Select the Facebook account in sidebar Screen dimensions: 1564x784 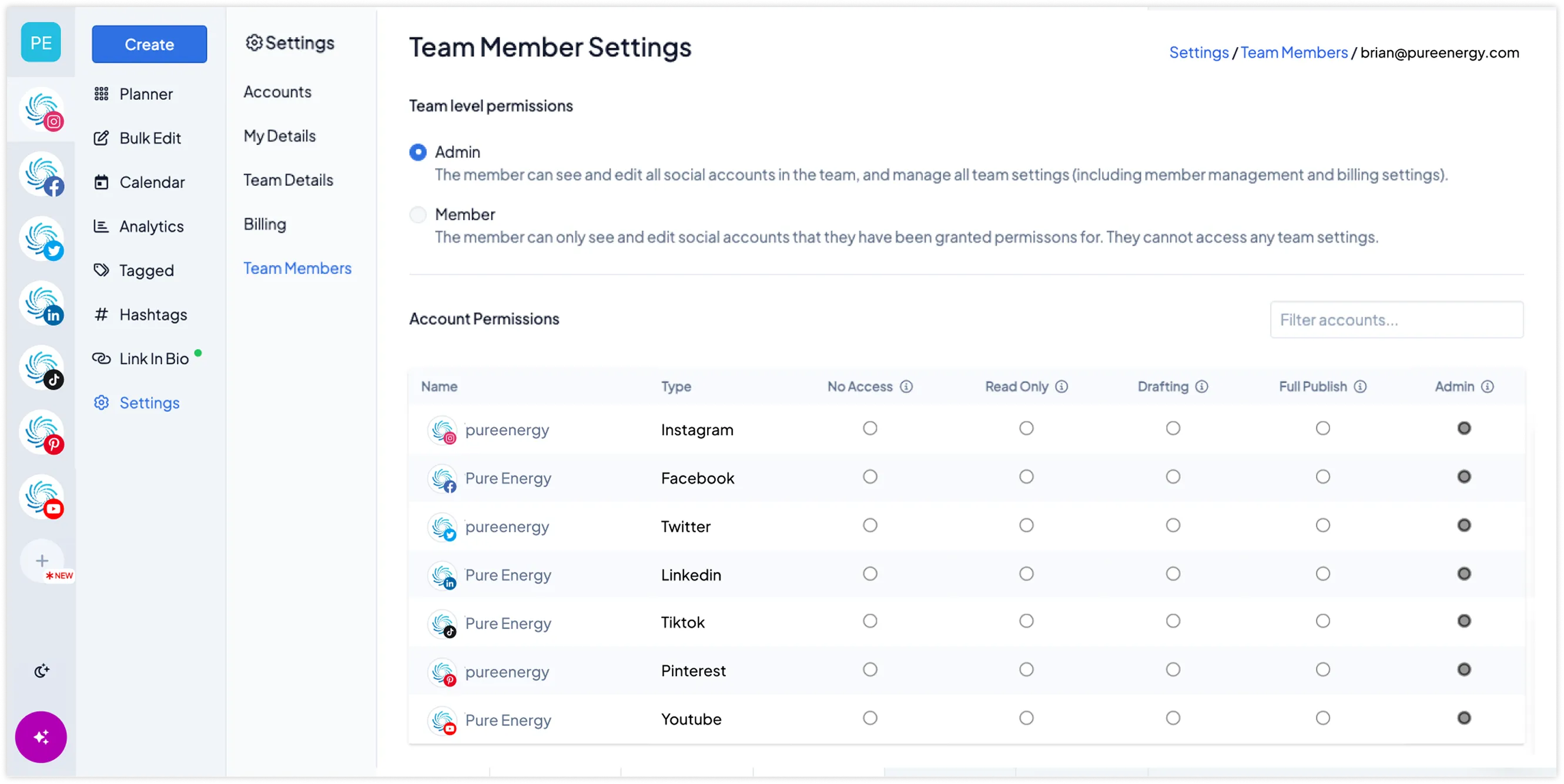coord(41,175)
